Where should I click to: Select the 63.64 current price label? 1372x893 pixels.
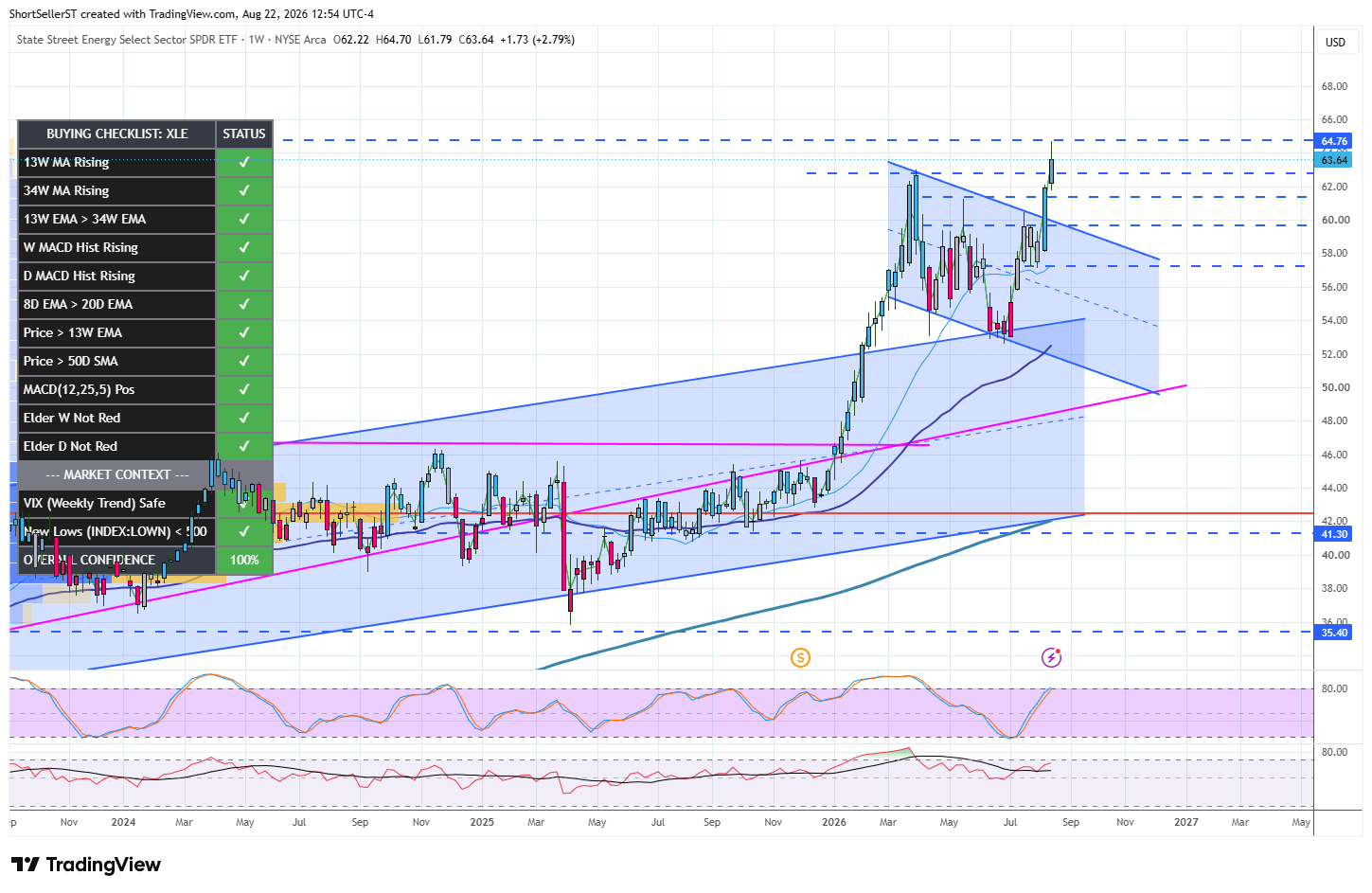point(1334,160)
